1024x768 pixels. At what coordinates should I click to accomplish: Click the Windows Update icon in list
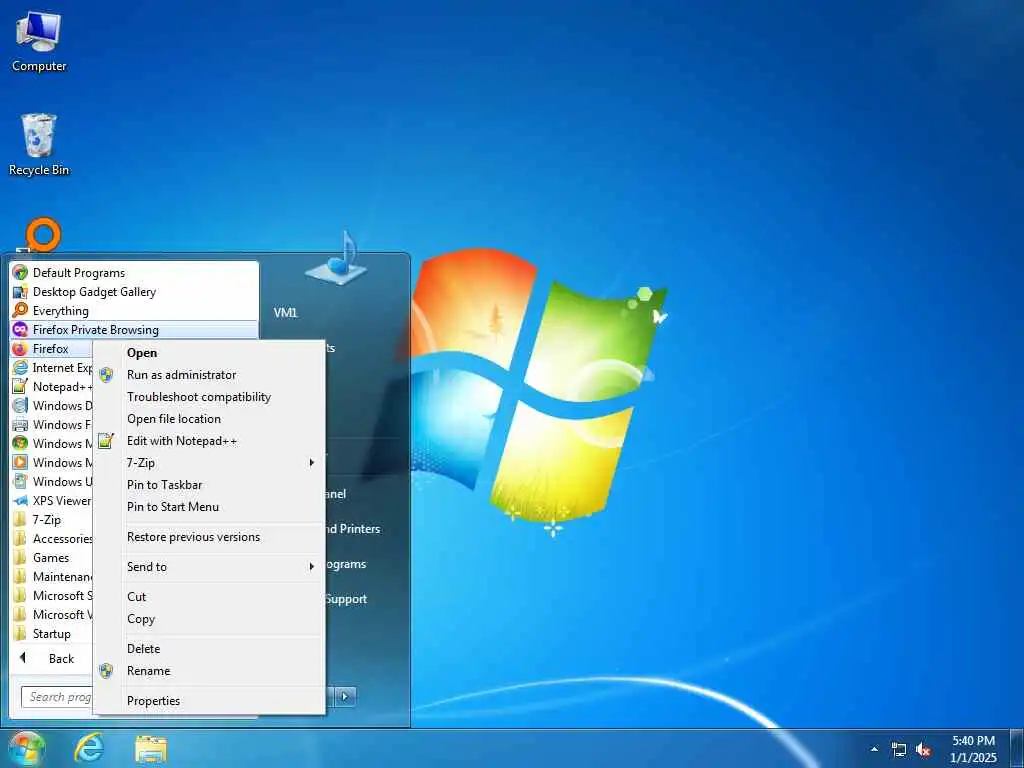20,481
